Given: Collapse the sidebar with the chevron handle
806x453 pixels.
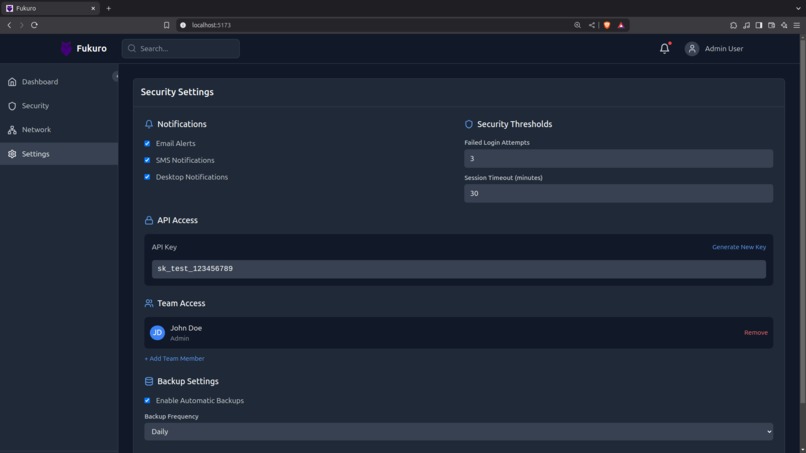Looking at the screenshot, I should [116, 76].
